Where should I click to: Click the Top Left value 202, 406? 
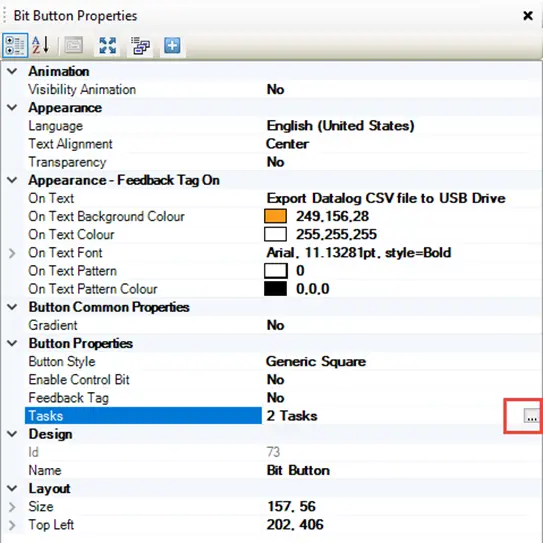coord(295,525)
